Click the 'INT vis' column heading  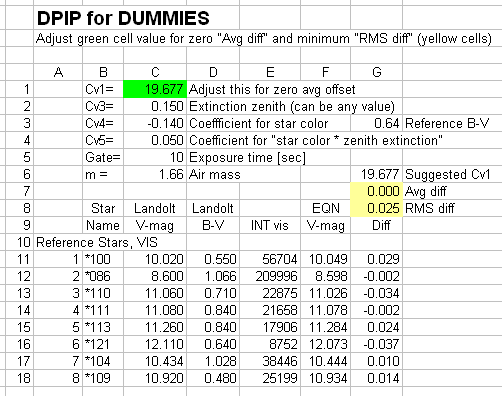[270, 225]
